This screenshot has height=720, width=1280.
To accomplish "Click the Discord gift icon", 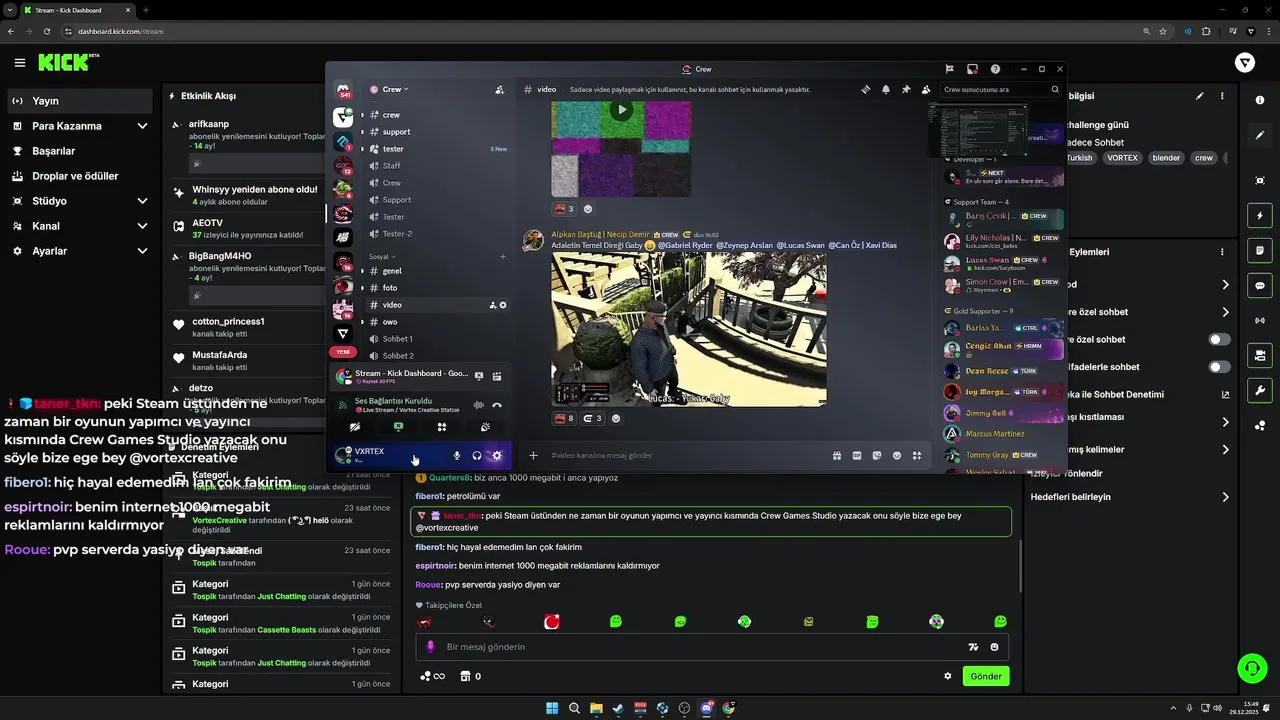I will (x=836, y=455).
